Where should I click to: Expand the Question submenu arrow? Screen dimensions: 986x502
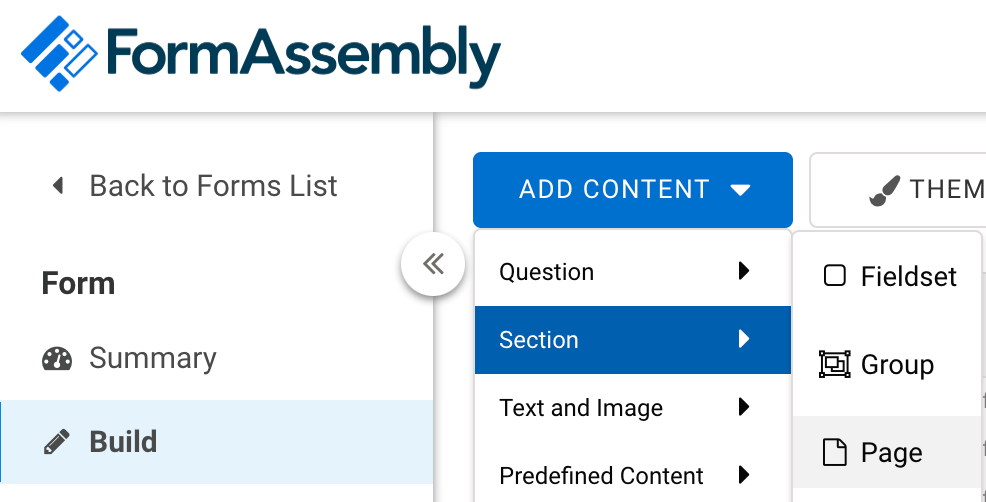(x=744, y=271)
